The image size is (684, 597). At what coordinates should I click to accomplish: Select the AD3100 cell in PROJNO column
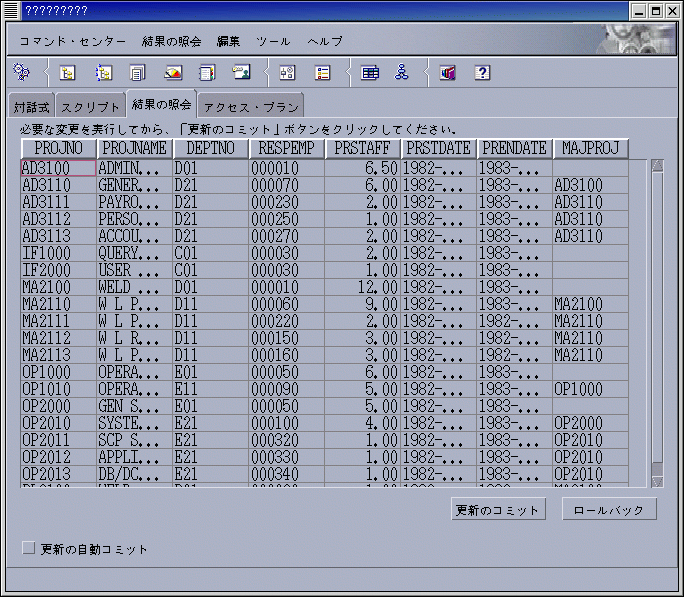click(58, 168)
